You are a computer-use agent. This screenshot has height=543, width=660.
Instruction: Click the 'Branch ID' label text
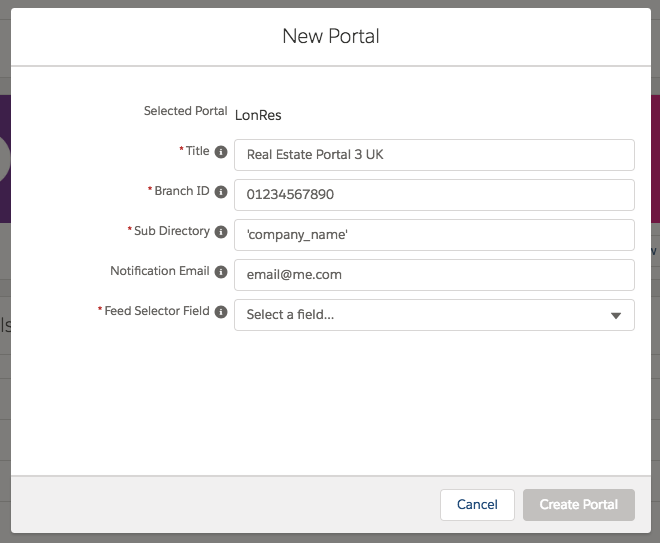[181, 191]
